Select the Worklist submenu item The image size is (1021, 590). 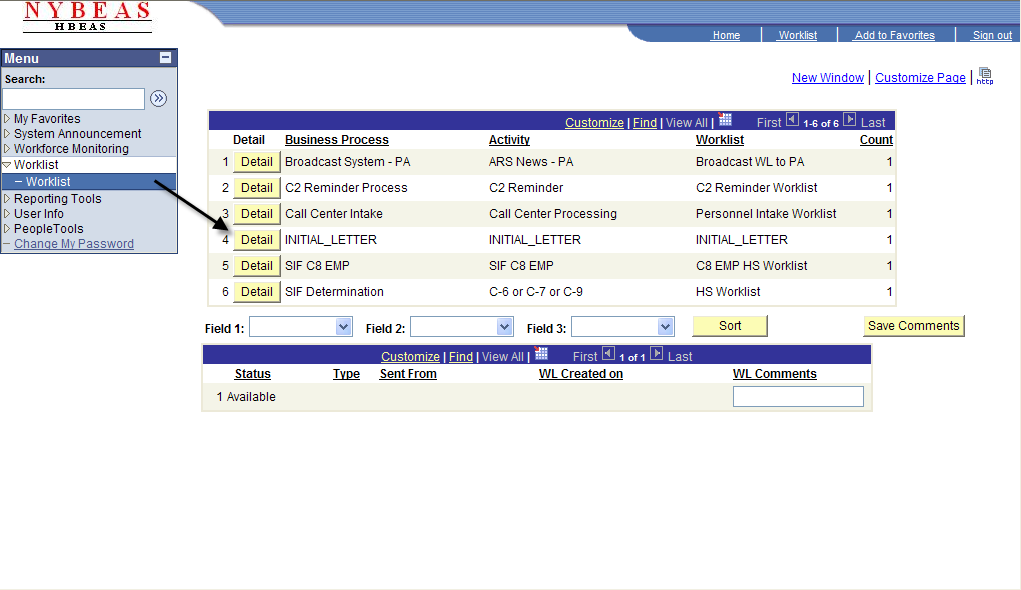(x=48, y=182)
